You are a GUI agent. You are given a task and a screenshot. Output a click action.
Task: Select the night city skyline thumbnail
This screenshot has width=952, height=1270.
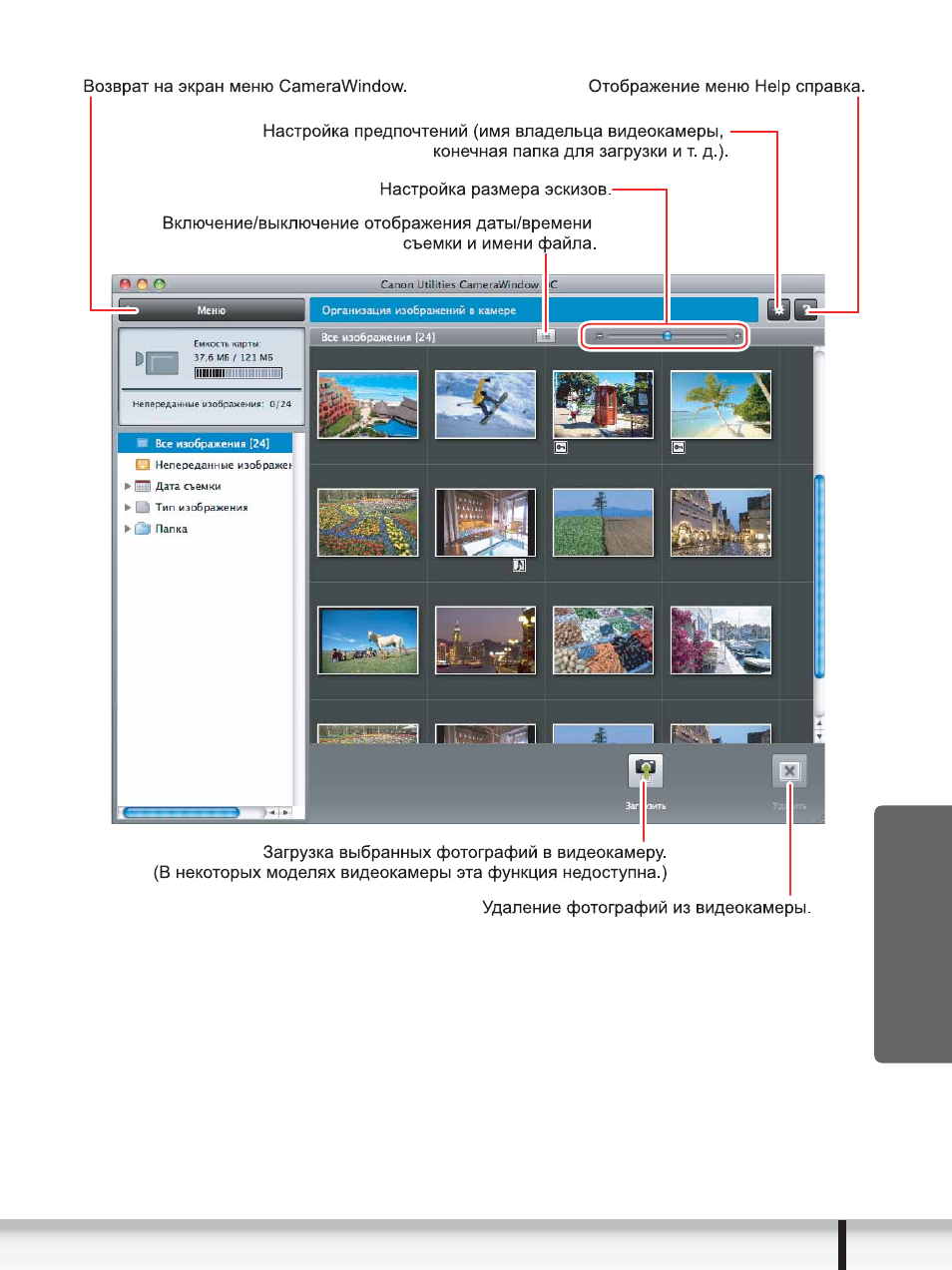click(486, 639)
